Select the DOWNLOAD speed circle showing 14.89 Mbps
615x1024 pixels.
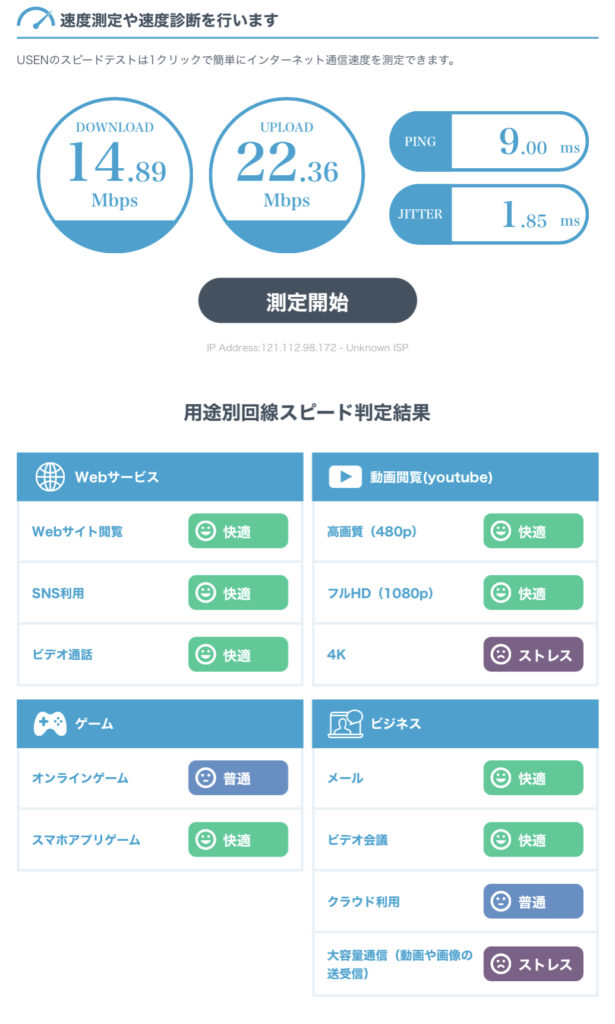tap(113, 172)
